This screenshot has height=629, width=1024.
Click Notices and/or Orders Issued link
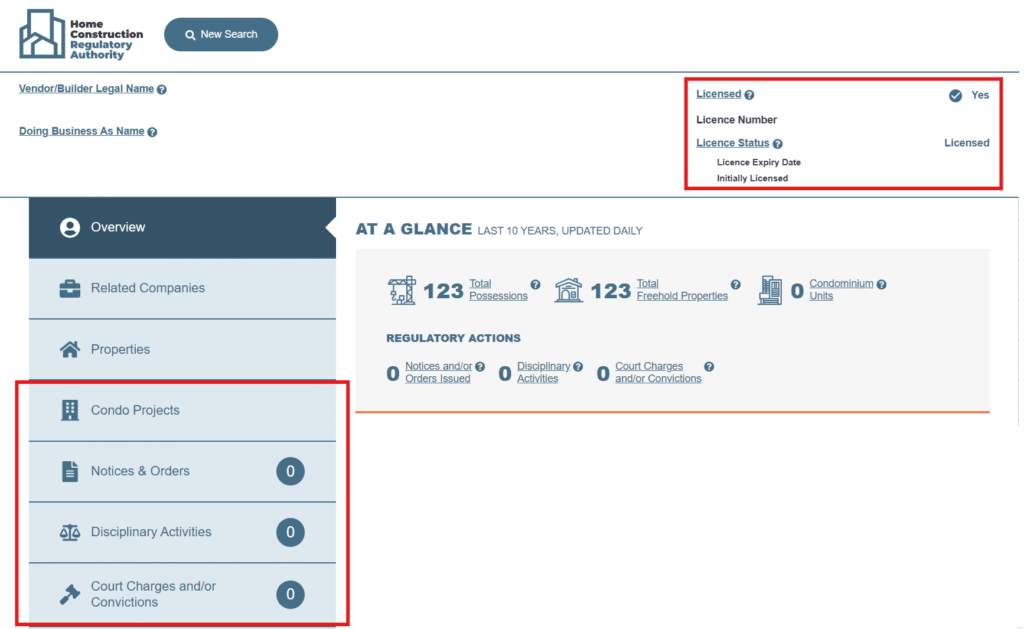[x=438, y=373]
